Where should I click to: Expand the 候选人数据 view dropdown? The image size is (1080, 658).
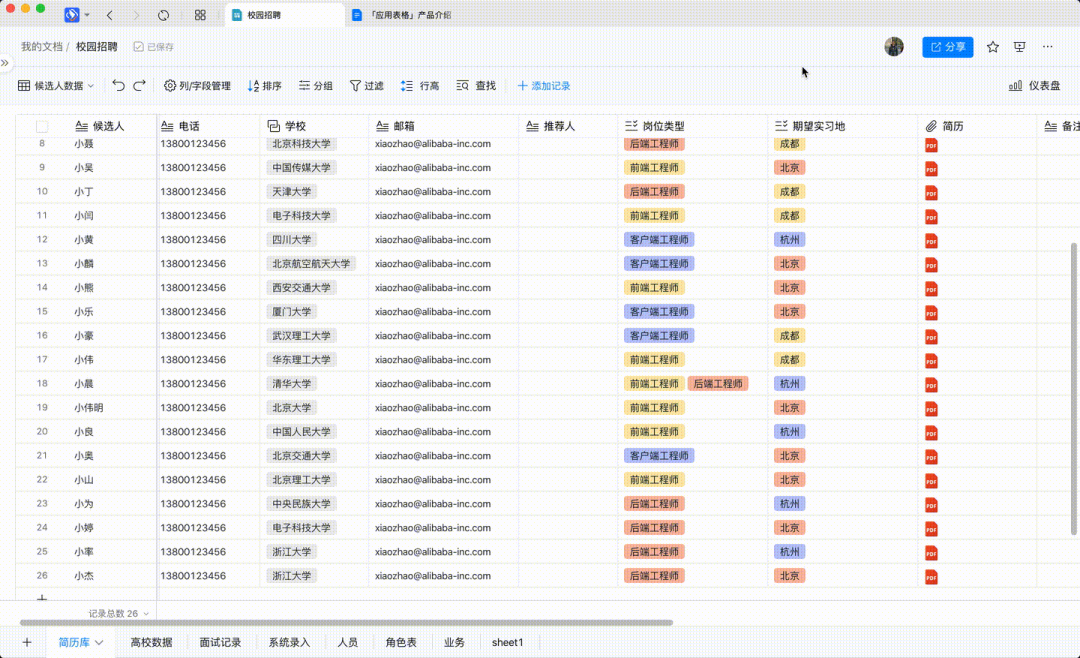point(57,86)
